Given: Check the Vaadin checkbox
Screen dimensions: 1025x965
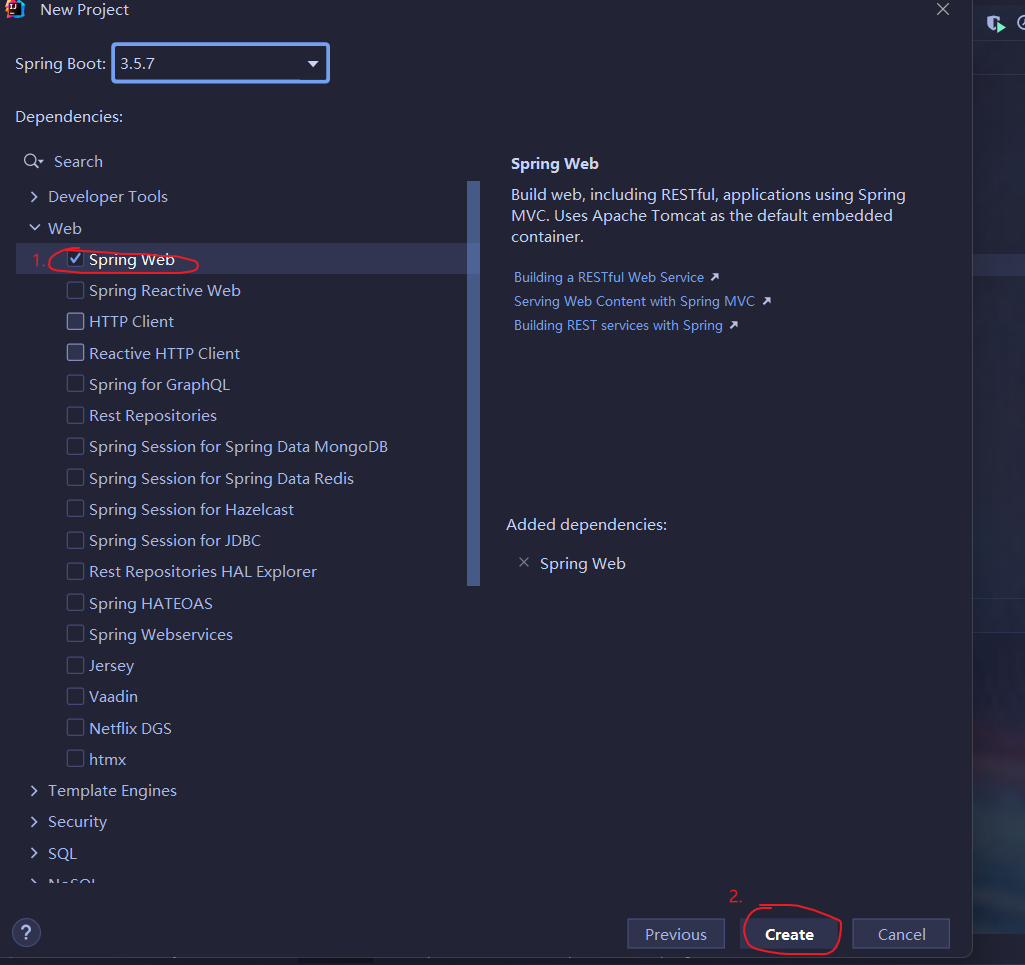Looking at the screenshot, I should click(x=75, y=696).
